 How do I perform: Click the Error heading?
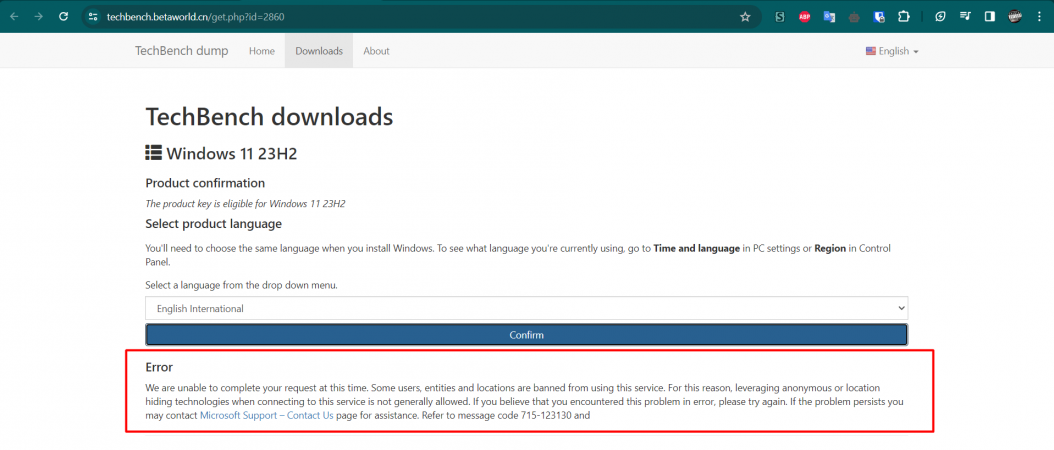(x=159, y=367)
